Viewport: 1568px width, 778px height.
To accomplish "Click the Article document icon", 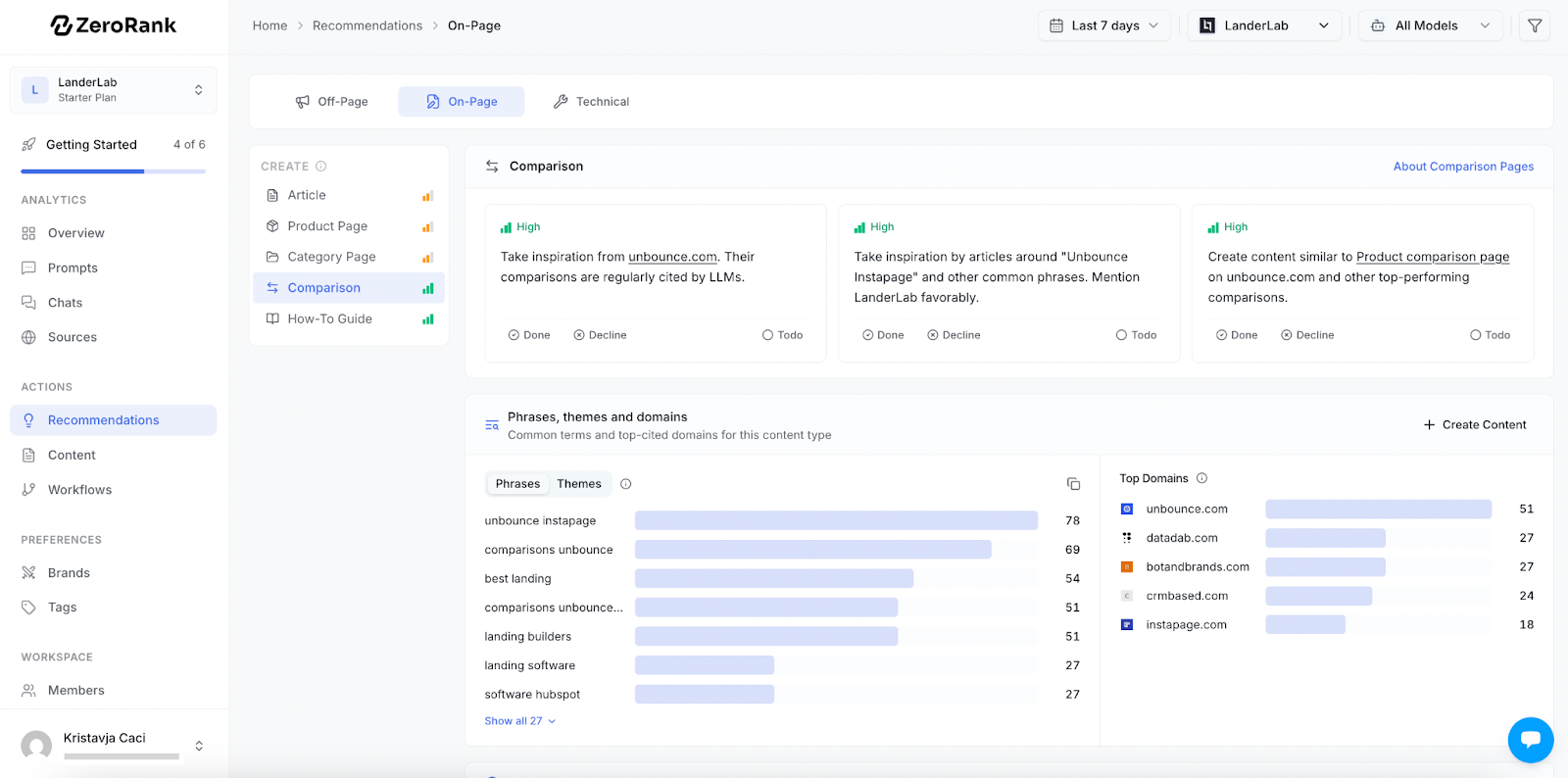I will (272, 196).
